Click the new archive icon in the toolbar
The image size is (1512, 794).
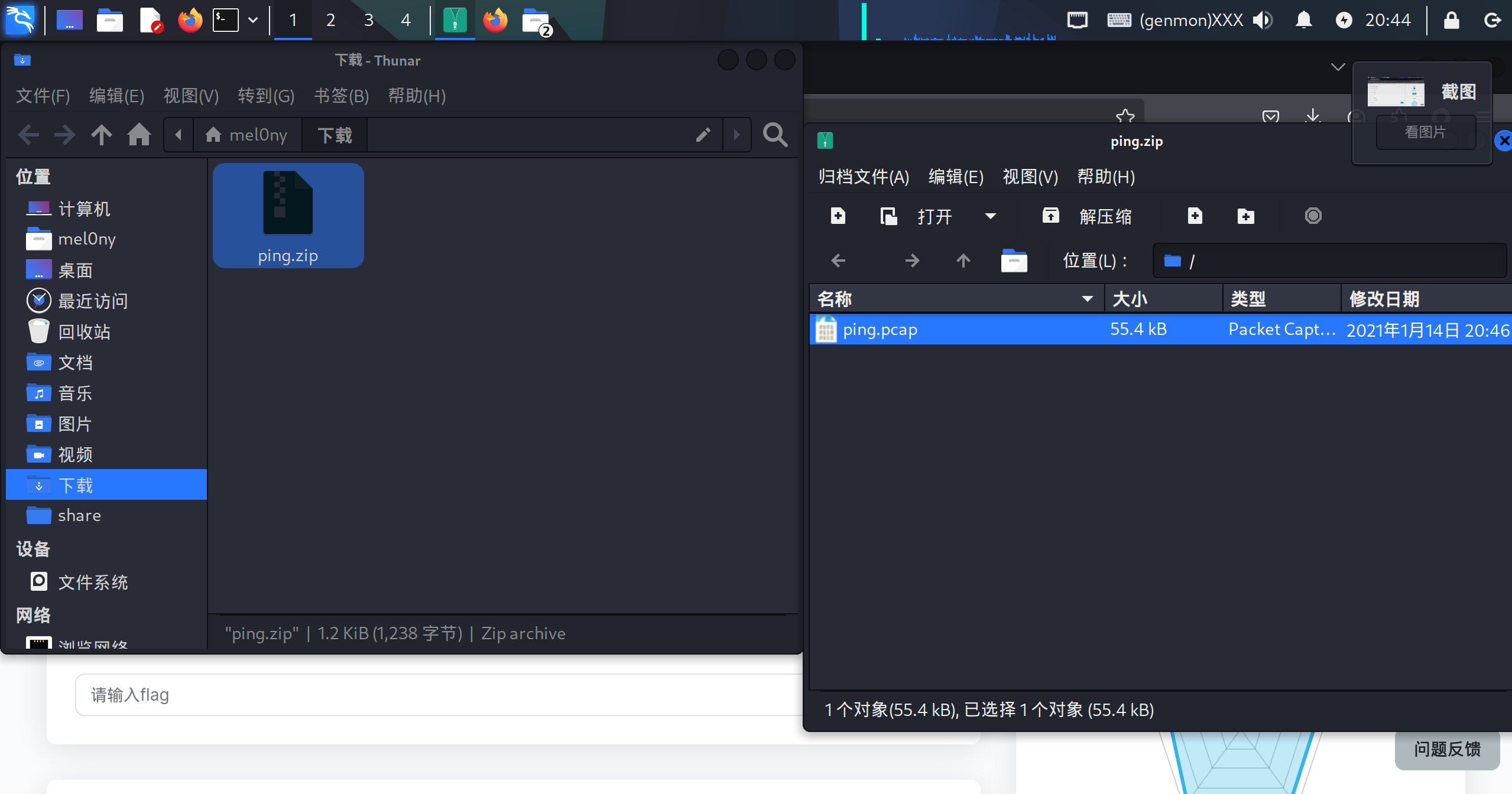[x=838, y=216]
